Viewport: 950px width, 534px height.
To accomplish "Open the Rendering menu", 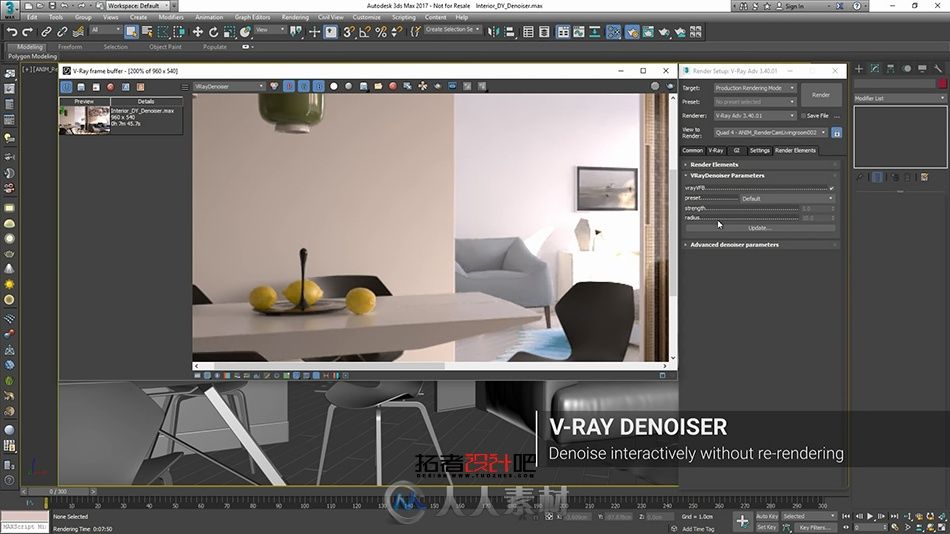I will click(x=295, y=17).
